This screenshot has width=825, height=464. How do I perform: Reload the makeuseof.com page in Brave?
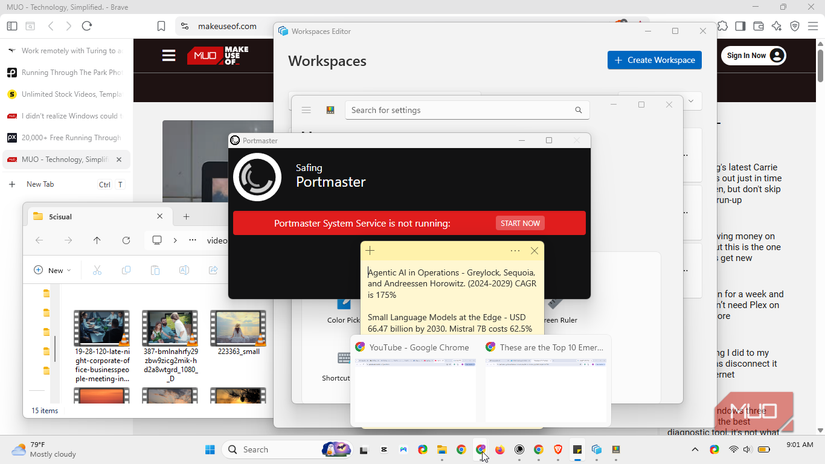(x=87, y=26)
